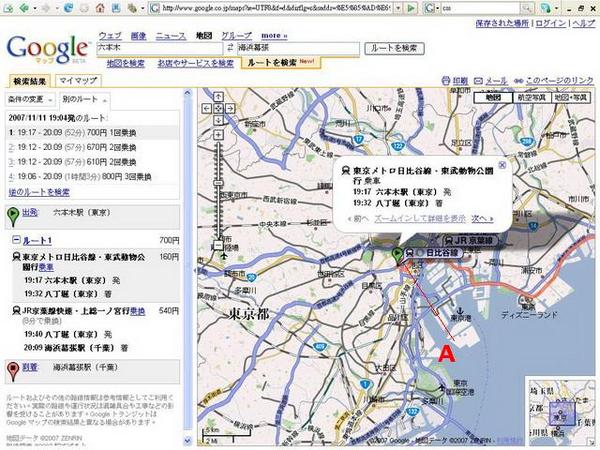Click the ルートを検索 button
Screen dimensions: 600x450
[x=394, y=48]
